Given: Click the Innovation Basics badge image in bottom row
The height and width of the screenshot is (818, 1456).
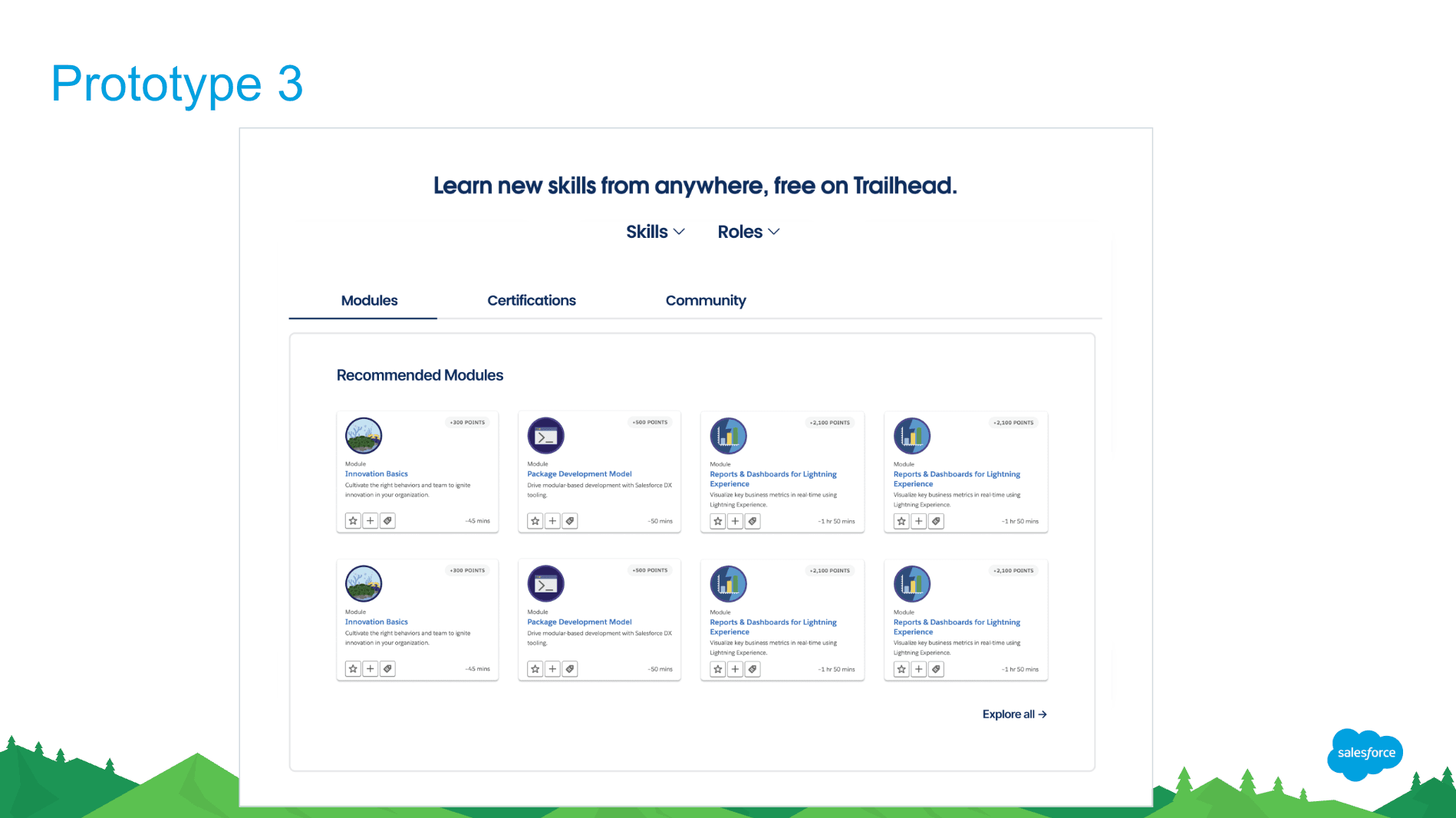Looking at the screenshot, I should 364,584.
